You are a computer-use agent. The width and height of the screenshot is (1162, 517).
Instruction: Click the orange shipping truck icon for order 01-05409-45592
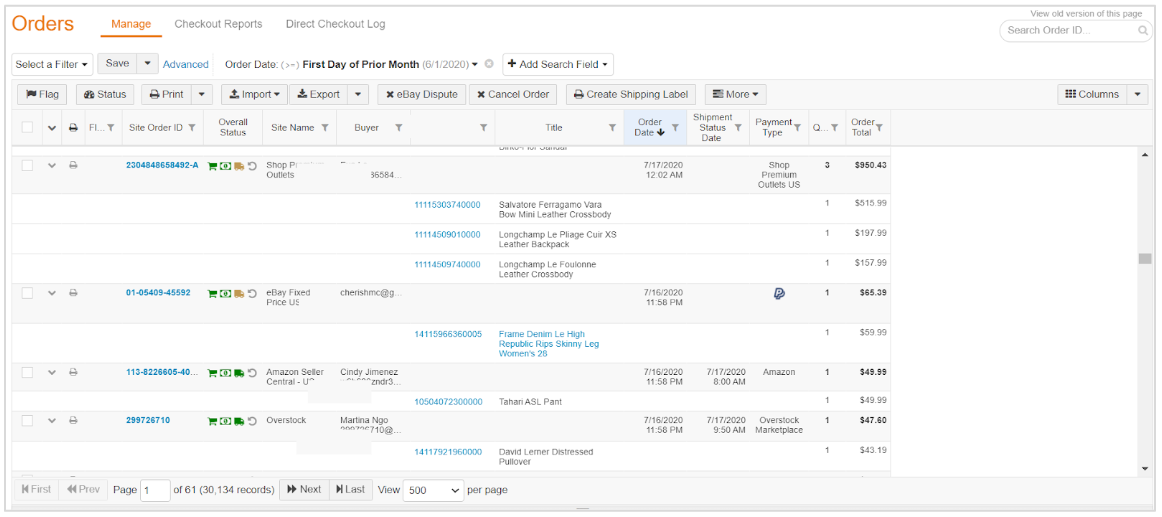point(239,293)
